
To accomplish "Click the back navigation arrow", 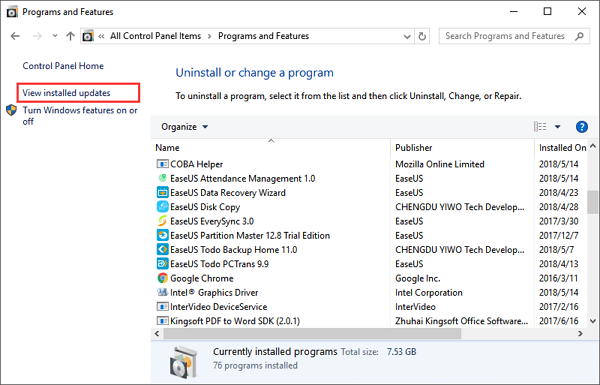I will 15,36.
